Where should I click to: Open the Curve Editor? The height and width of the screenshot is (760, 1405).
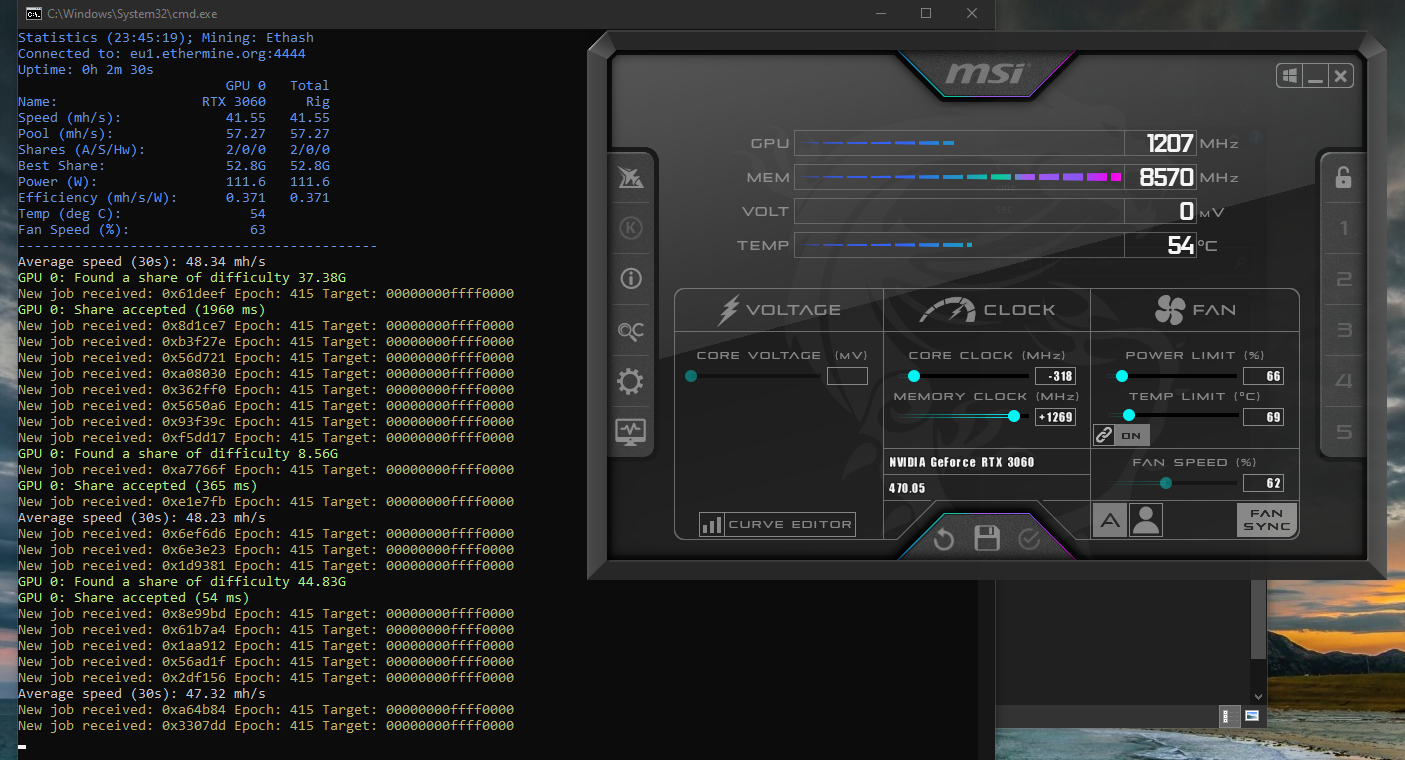coord(777,524)
